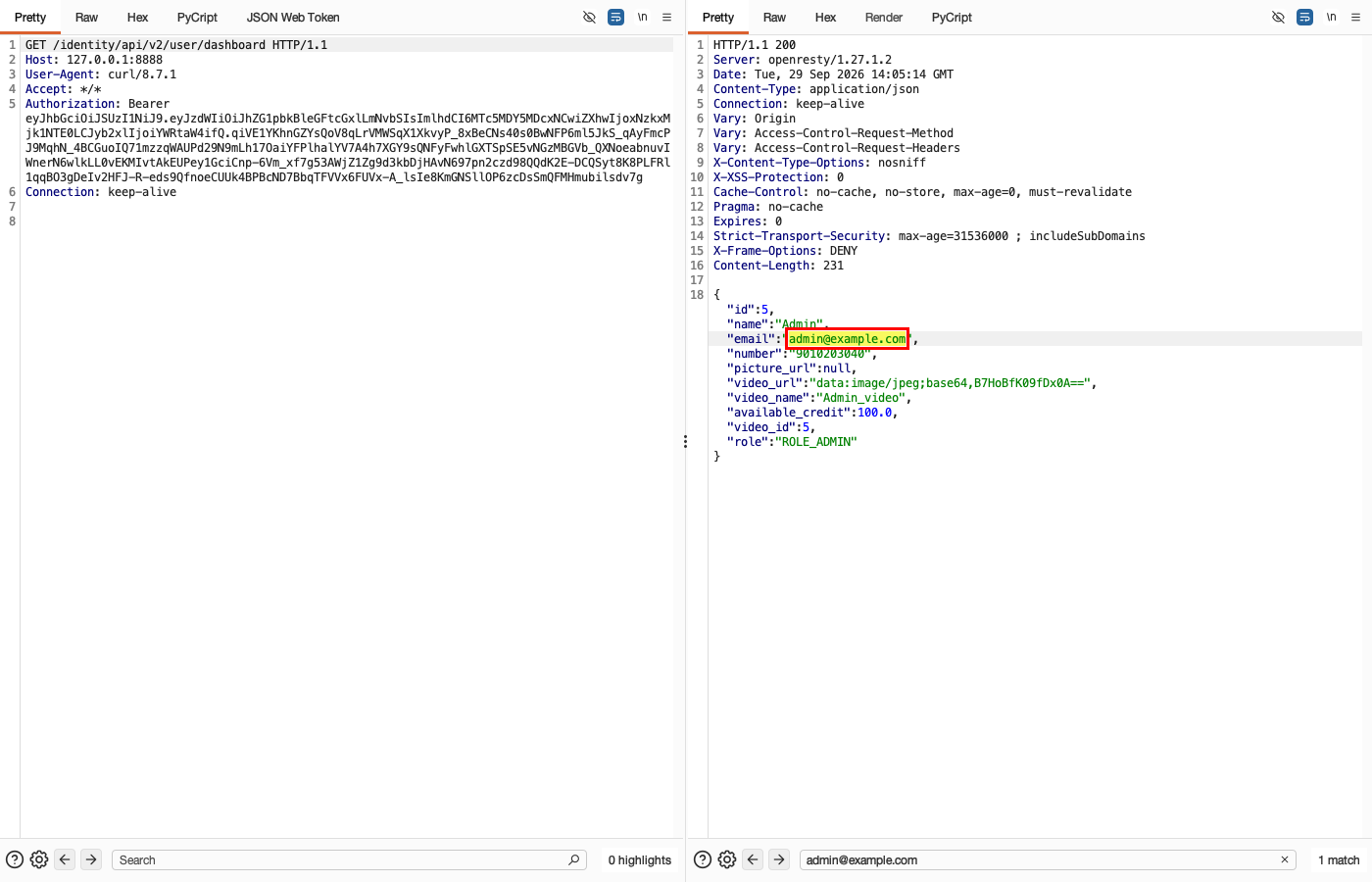Click the Content-Length header in response
1372x882 pixels.
[x=778, y=266]
